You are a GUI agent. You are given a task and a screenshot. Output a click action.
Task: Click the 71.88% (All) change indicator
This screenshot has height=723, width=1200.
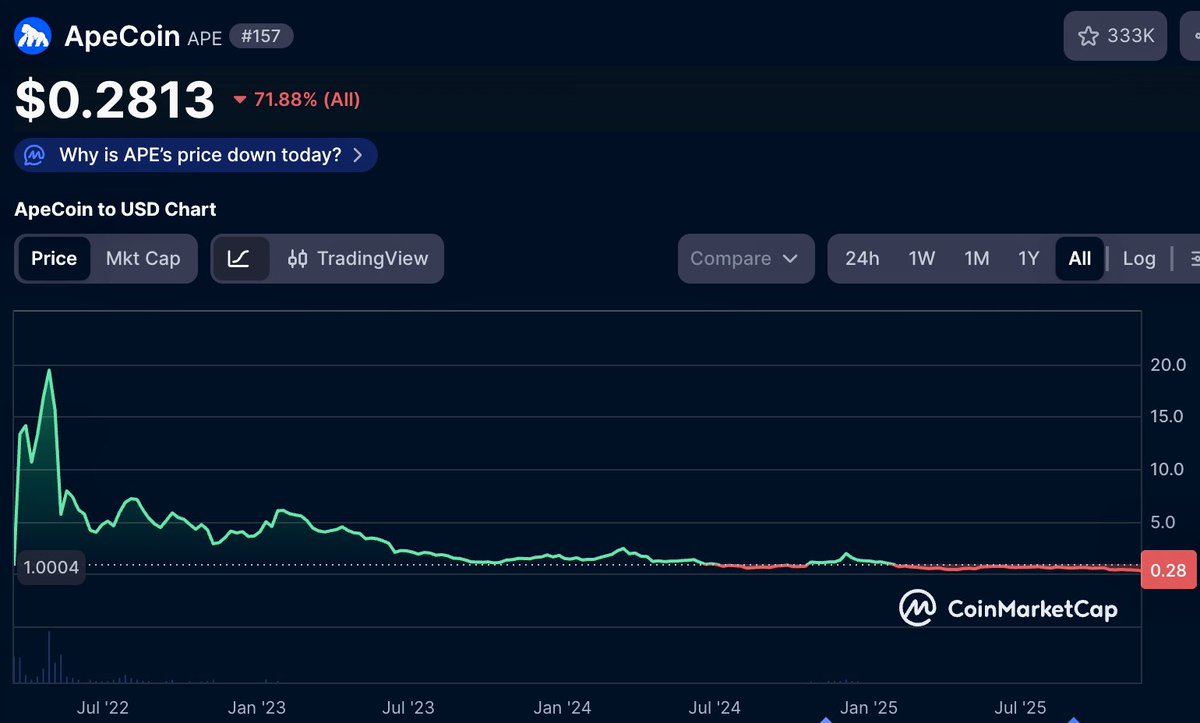coord(296,99)
